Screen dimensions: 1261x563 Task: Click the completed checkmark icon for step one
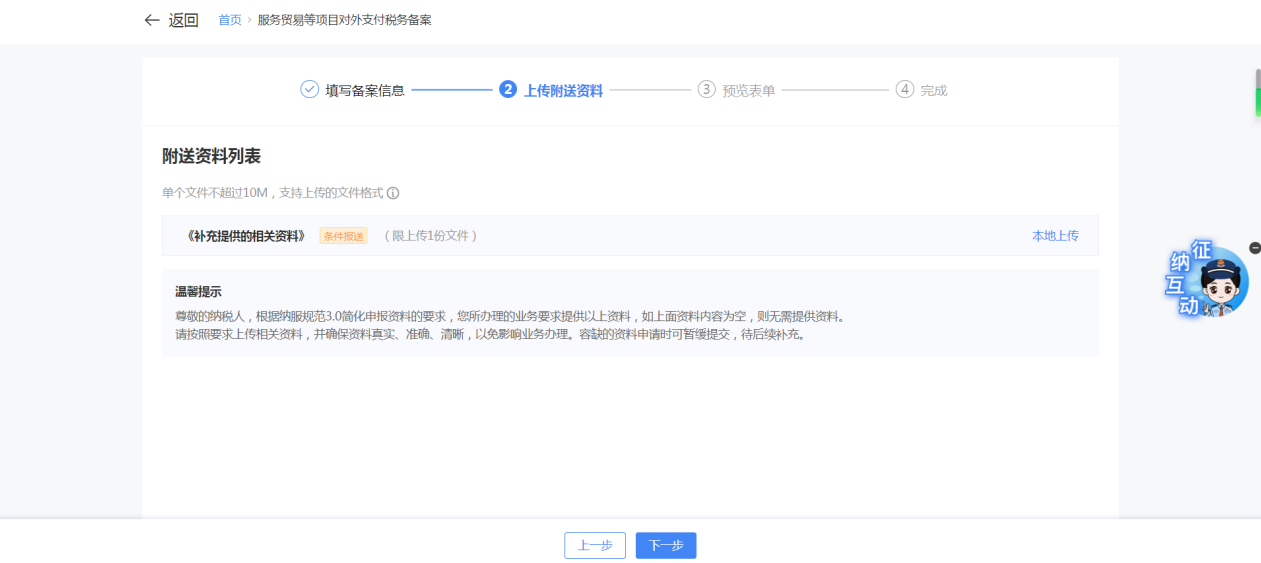[309, 90]
